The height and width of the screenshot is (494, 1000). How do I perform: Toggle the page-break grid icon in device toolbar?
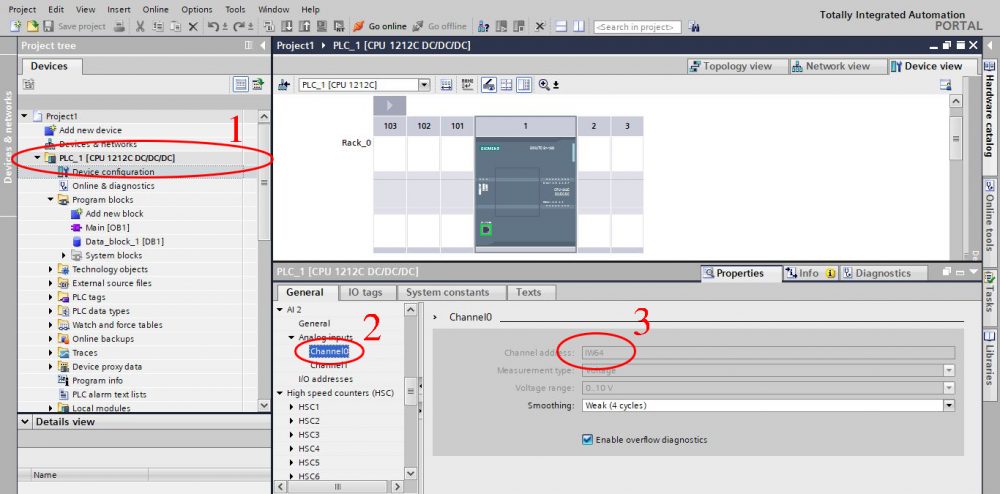(506, 85)
